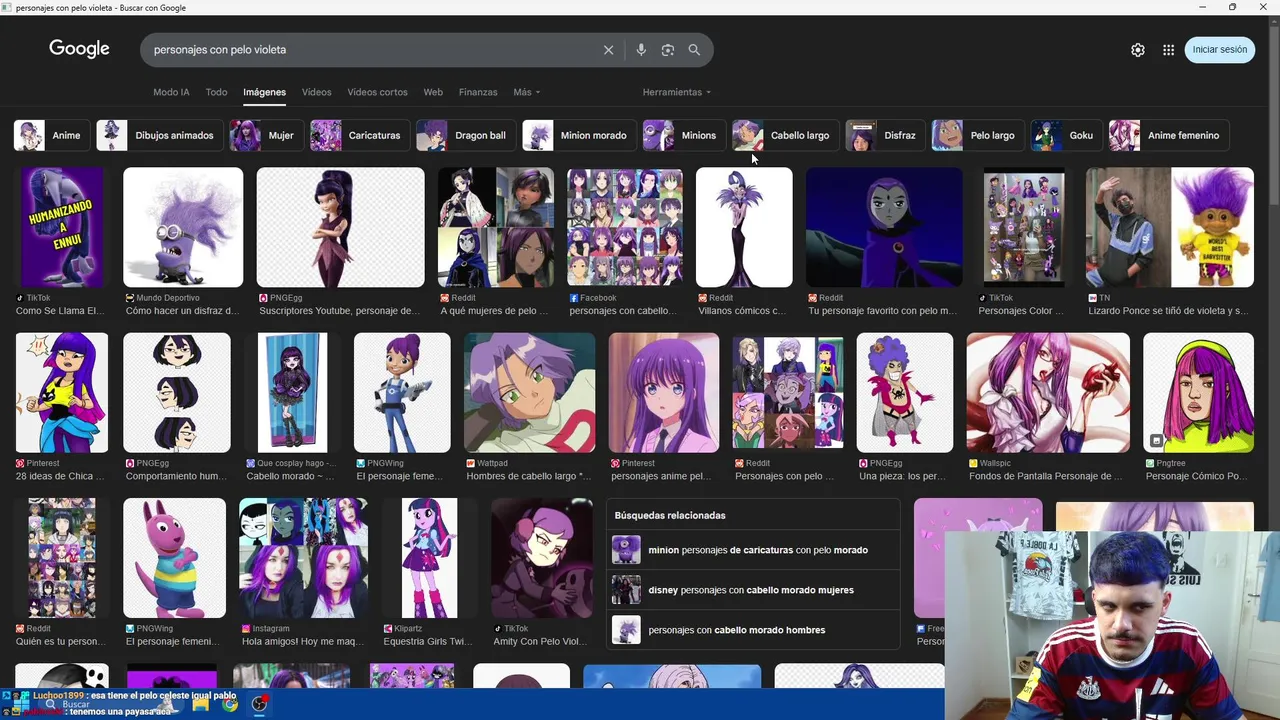This screenshot has width=1280, height=720.
Task: Open quick settings gear icon
Action: pos(1138,50)
